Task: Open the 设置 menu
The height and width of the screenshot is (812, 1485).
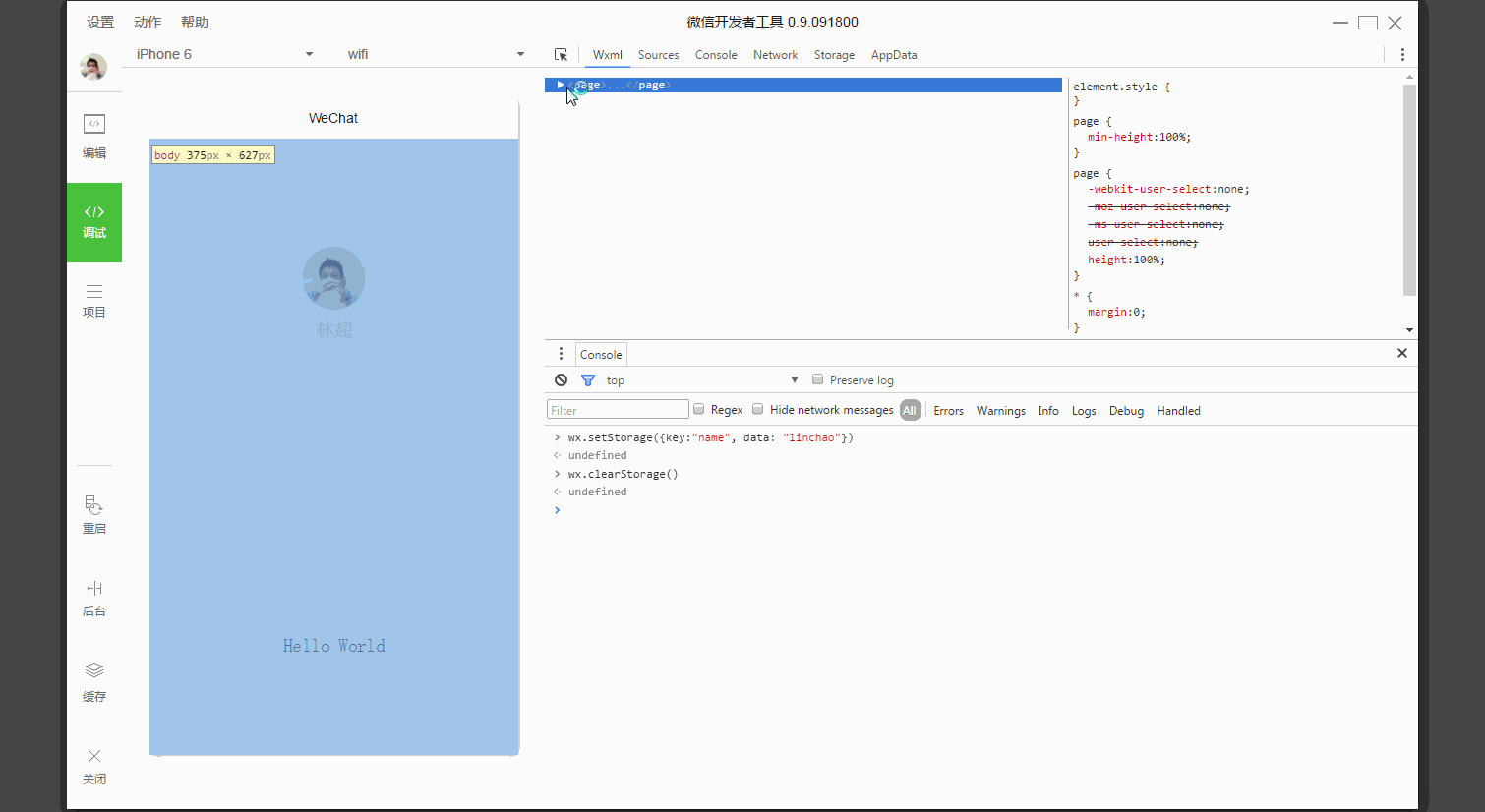Action: [x=100, y=22]
